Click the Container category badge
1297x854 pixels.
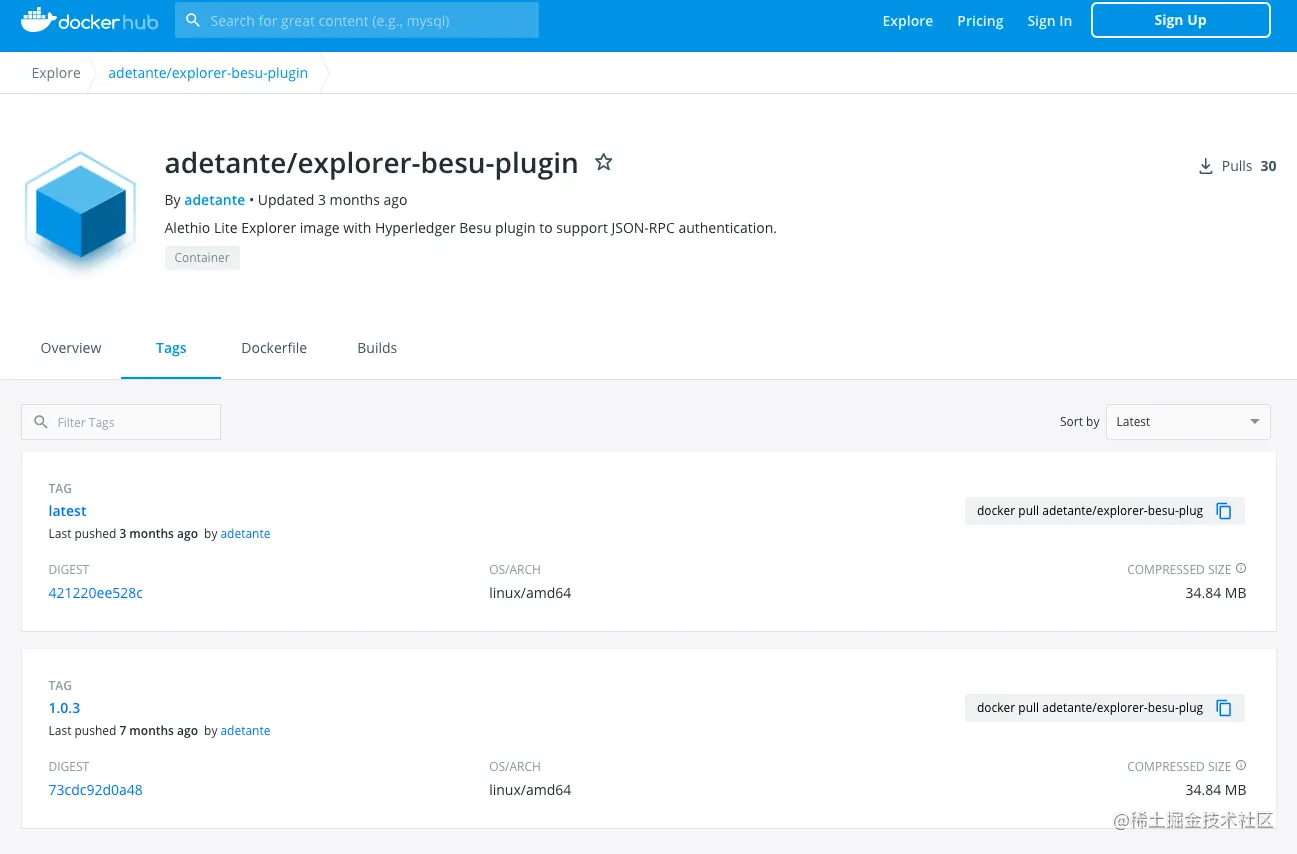coord(202,258)
